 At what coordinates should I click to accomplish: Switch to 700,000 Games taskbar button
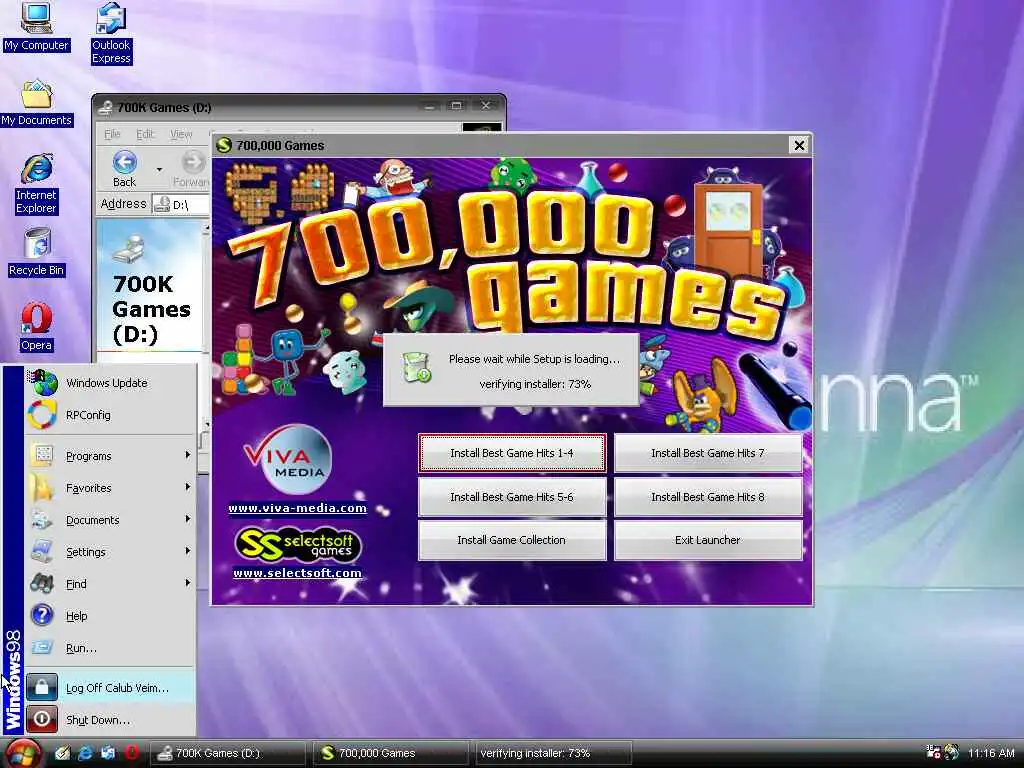pyautogui.click(x=391, y=753)
